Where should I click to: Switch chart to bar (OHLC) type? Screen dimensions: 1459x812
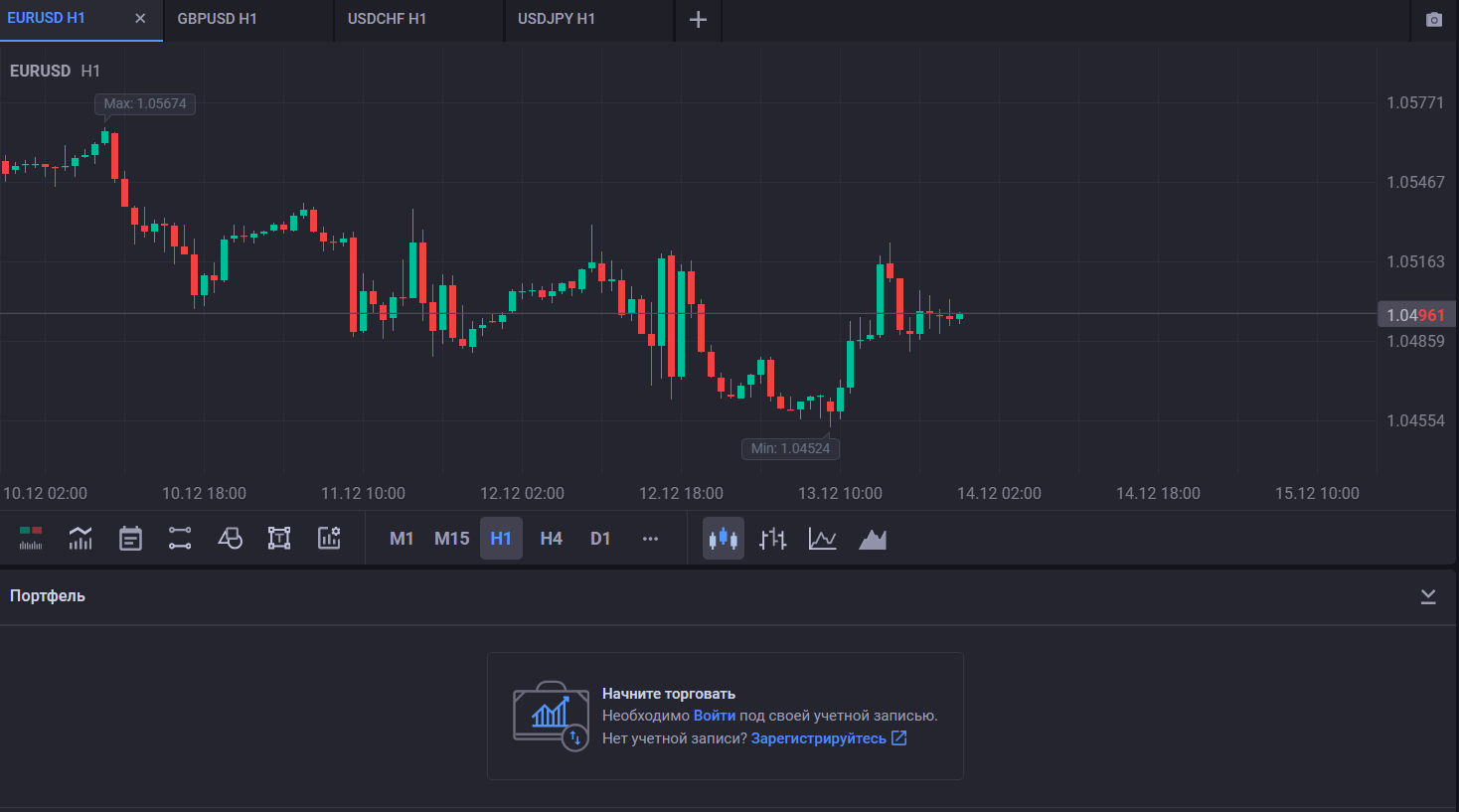pos(773,539)
